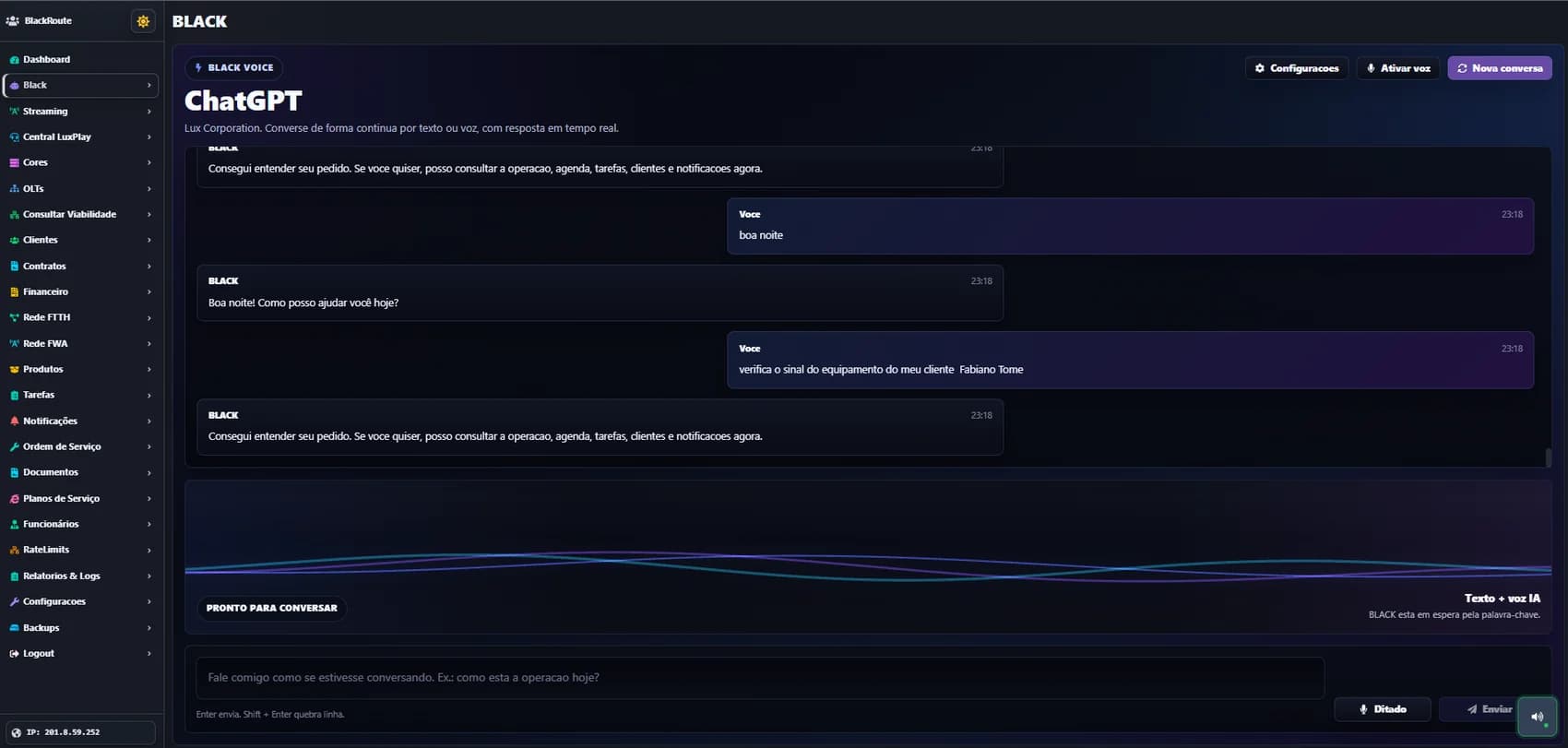1568x748 pixels.
Task: Toggle the sun theme icon
Action: tap(143, 20)
